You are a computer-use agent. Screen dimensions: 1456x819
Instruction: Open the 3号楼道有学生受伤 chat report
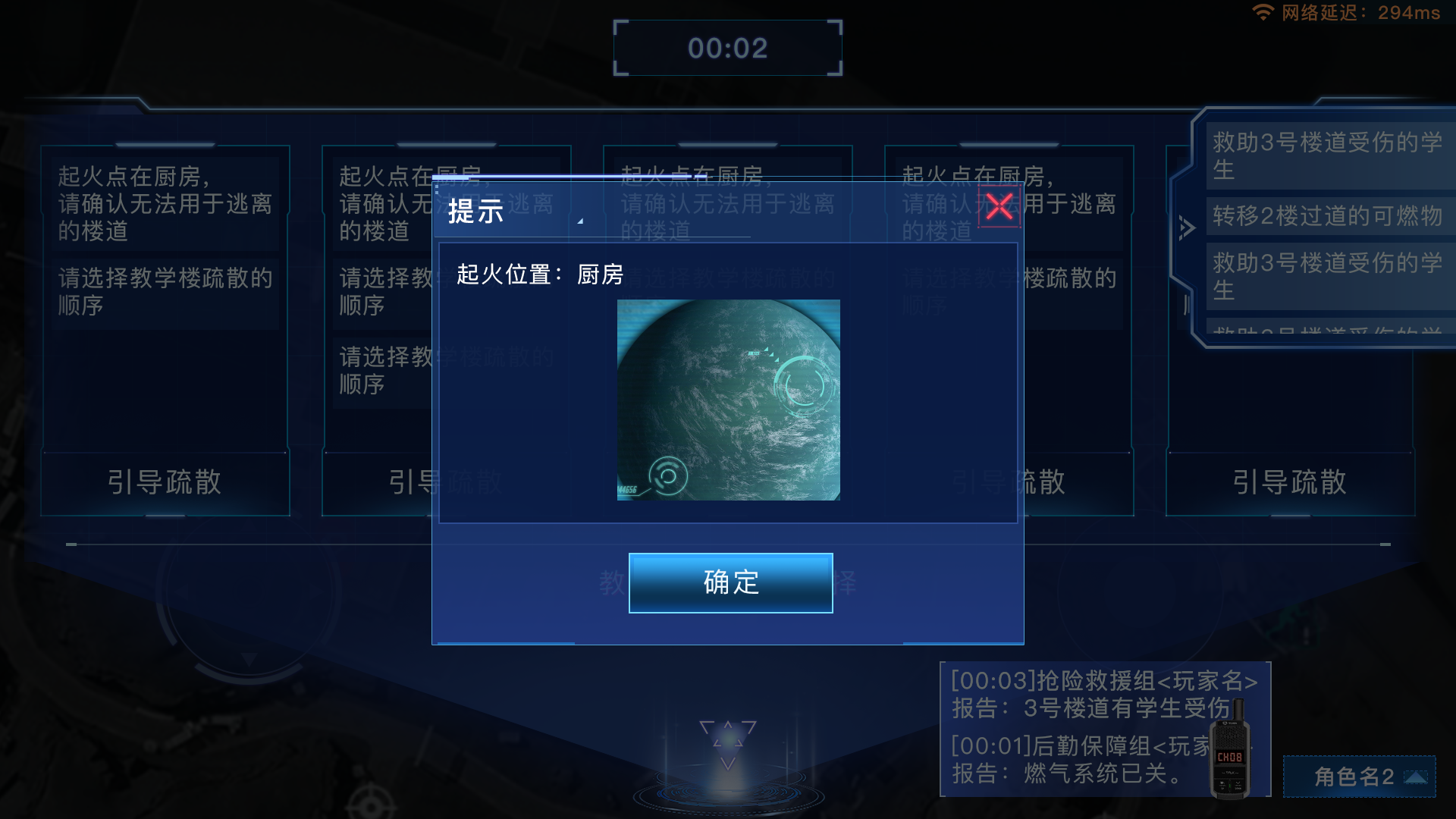(x=1104, y=694)
